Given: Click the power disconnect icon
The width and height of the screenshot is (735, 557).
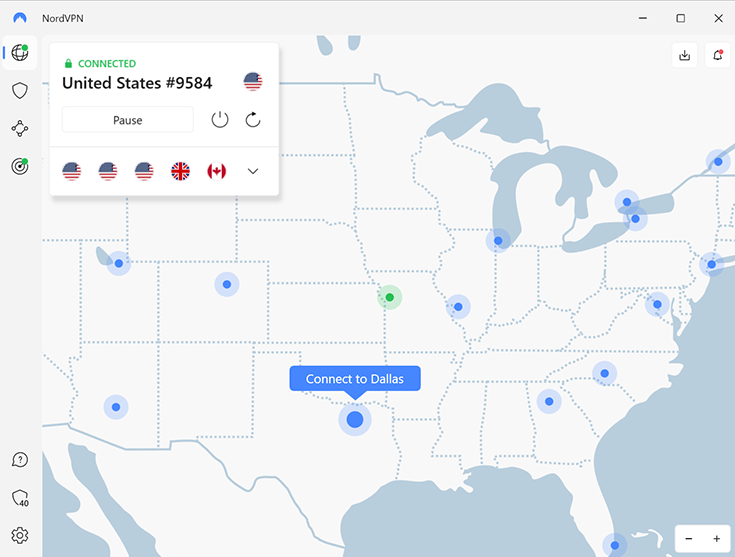Looking at the screenshot, I should coord(220,120).
